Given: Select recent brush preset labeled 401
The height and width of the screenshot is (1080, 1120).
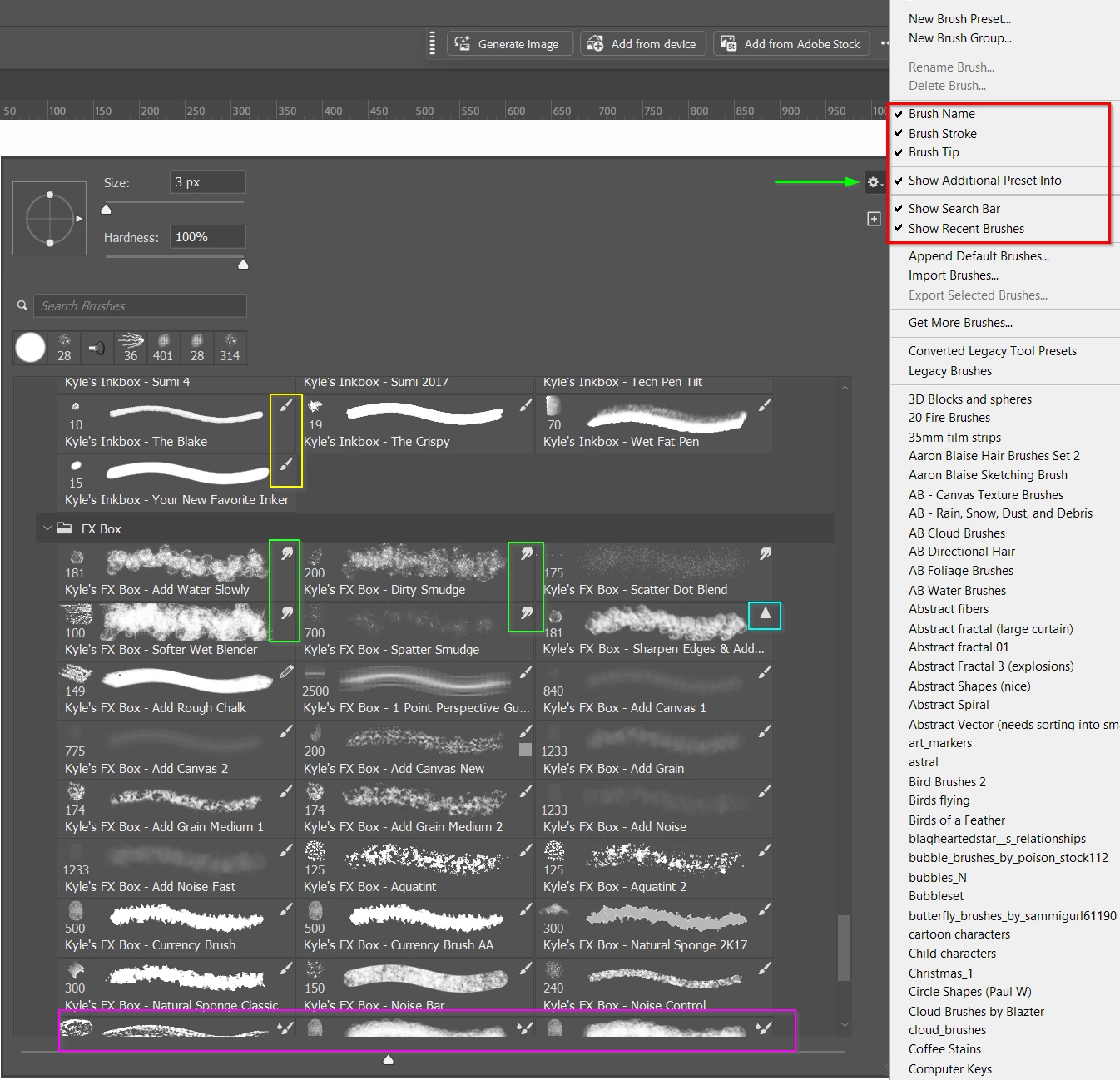Looking at the screenshot, I should pos(163,347).
